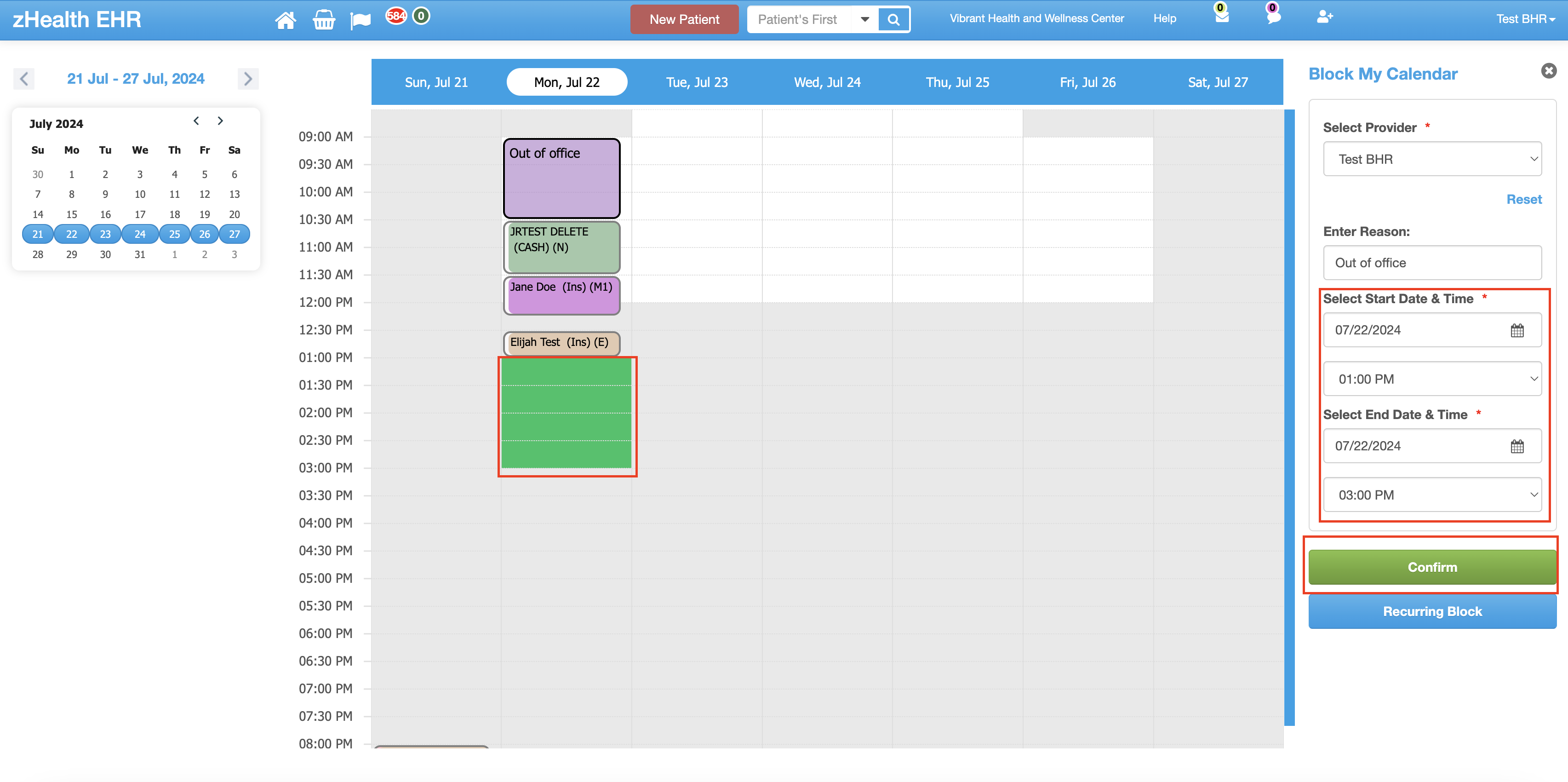The width and height of the screenshot is (1568, 782).
Task: Click the green selected time block
Action: (566, 414)
